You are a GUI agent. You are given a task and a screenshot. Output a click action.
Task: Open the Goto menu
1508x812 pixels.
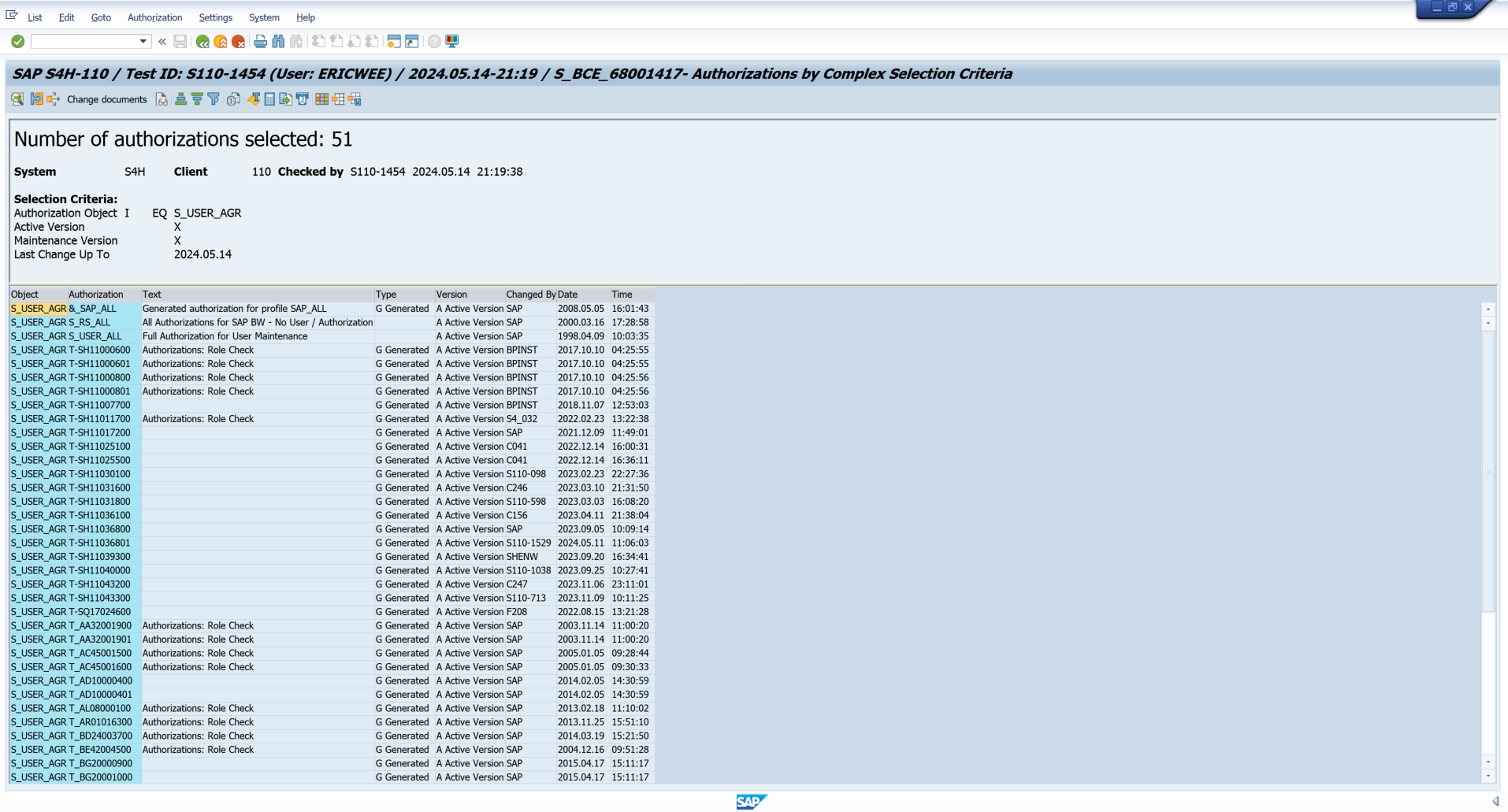coord(101,17)
